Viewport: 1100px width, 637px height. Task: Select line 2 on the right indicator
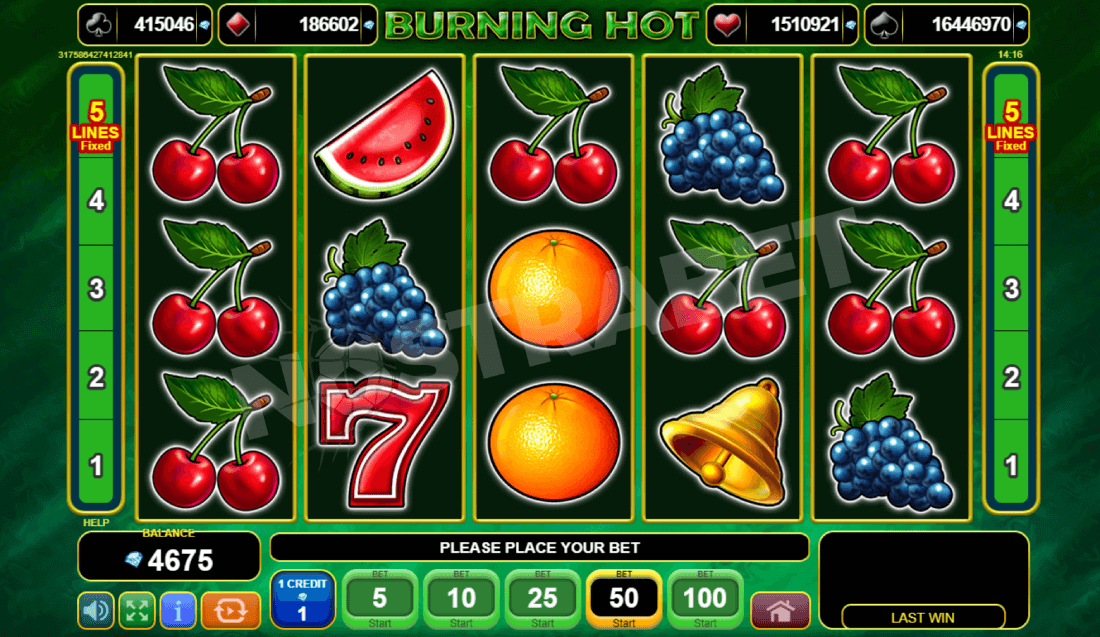coord(1011,377)
